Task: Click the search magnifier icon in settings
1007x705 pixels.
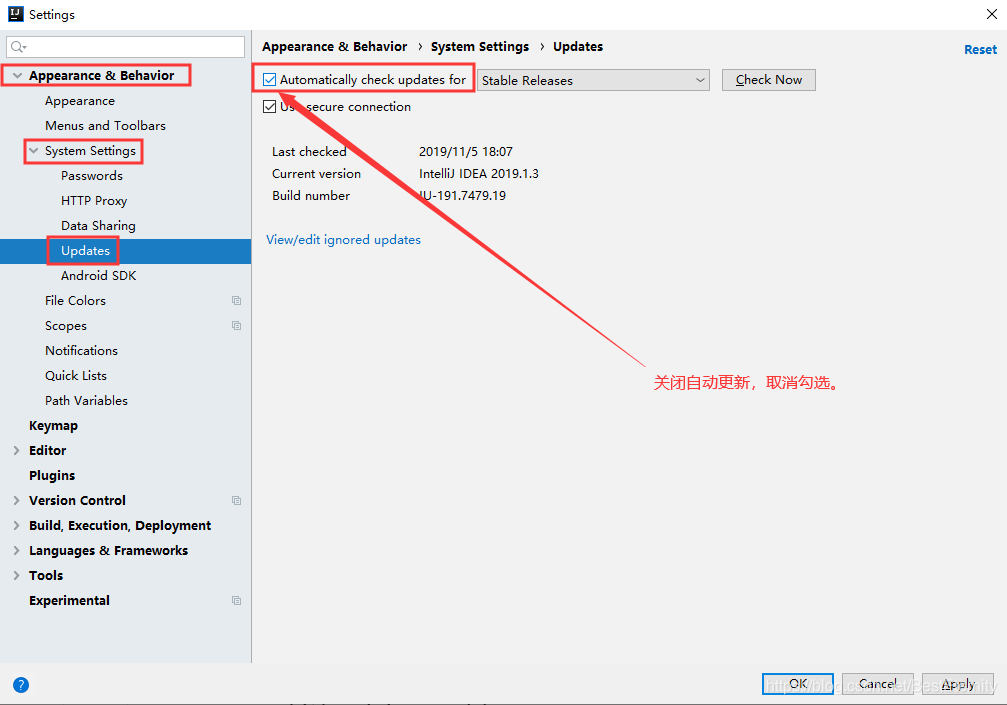Action: tap(18, 47)
